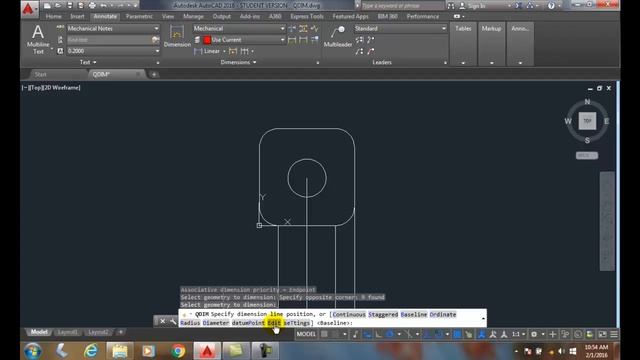The image size is (640, 360).
Task: Open AutoCAD from the Windows taskbar
Action: click(207, 351)
